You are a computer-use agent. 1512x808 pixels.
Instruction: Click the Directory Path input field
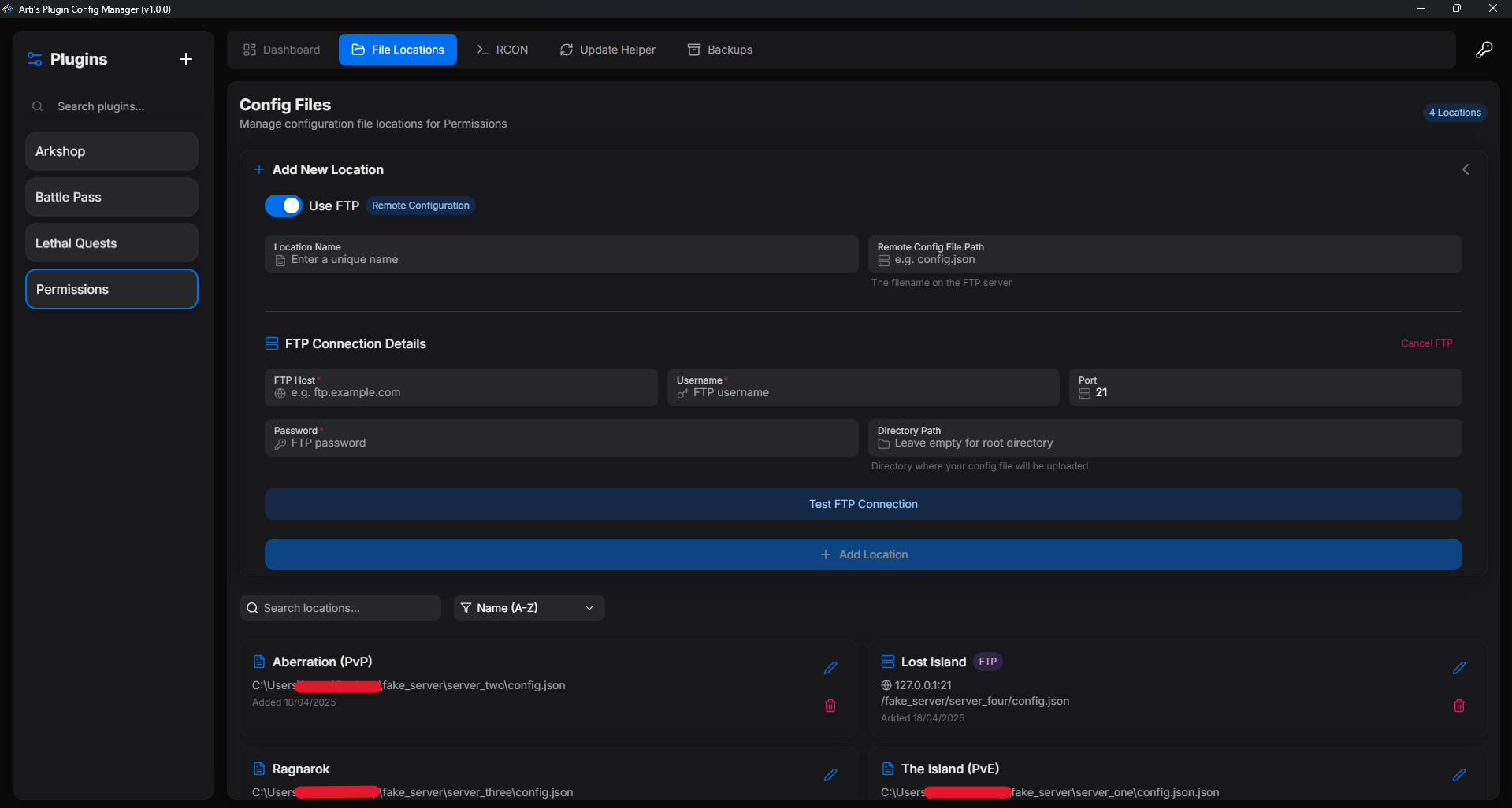click(x=1165, y=438)
